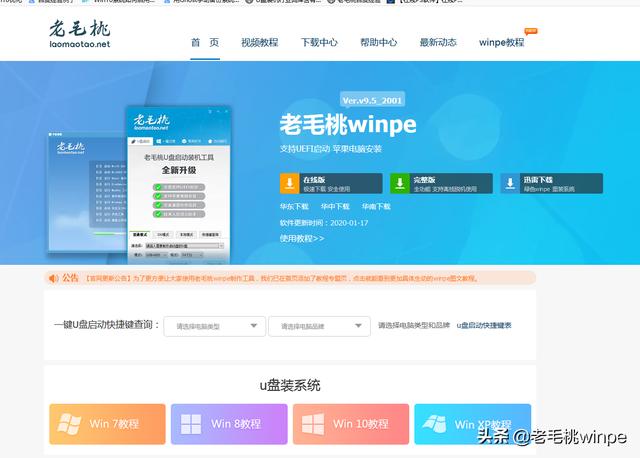Viewport: 640px width, 458px height.
Task: Open the 帮助中心 menu item
Action: [378, 42]
